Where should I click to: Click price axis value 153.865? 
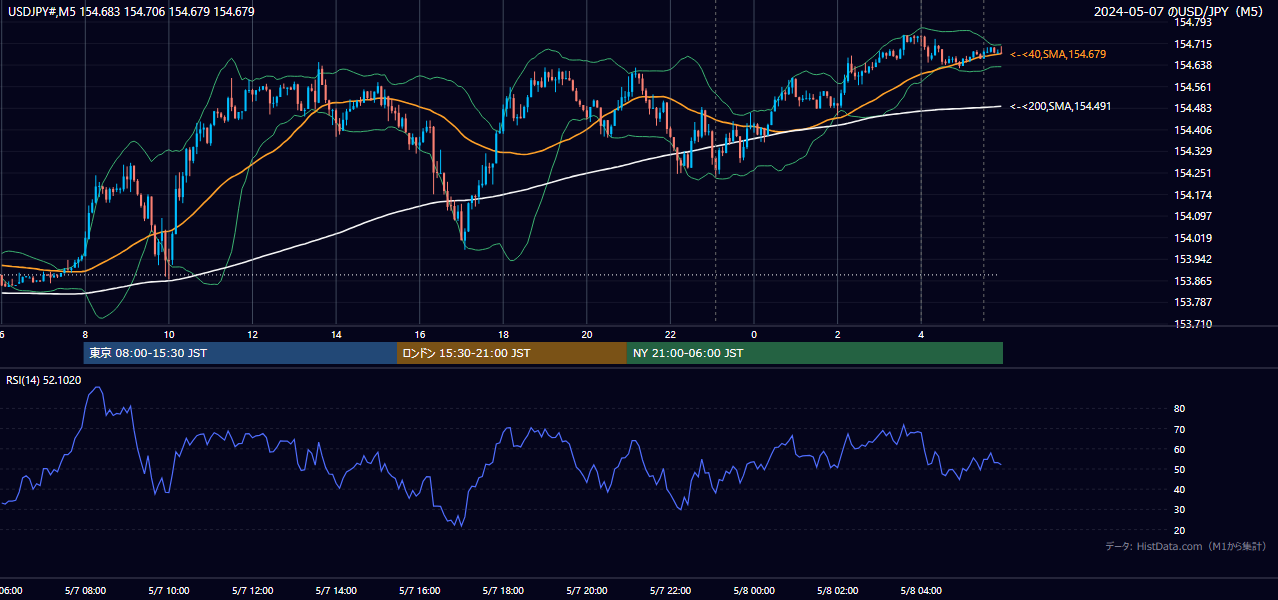coord(1193,281)
